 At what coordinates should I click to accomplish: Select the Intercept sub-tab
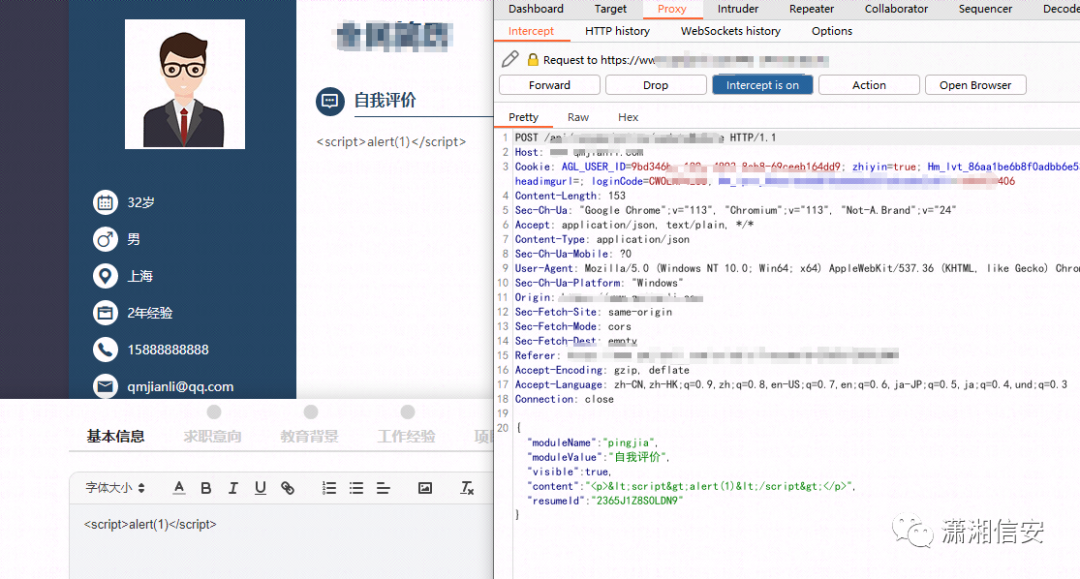tap(531, 31)
